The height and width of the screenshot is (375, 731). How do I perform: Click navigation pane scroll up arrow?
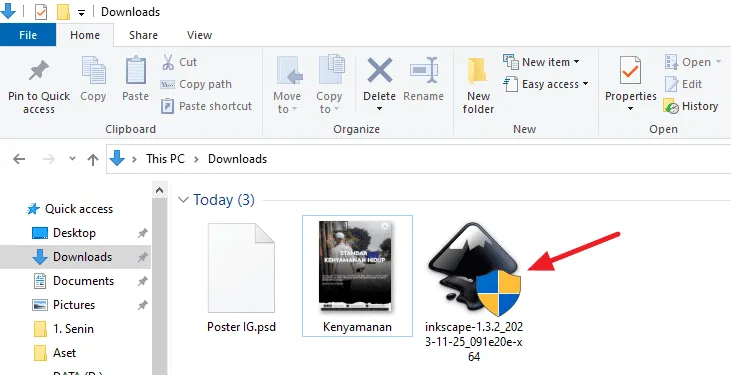tap(159, 190)
